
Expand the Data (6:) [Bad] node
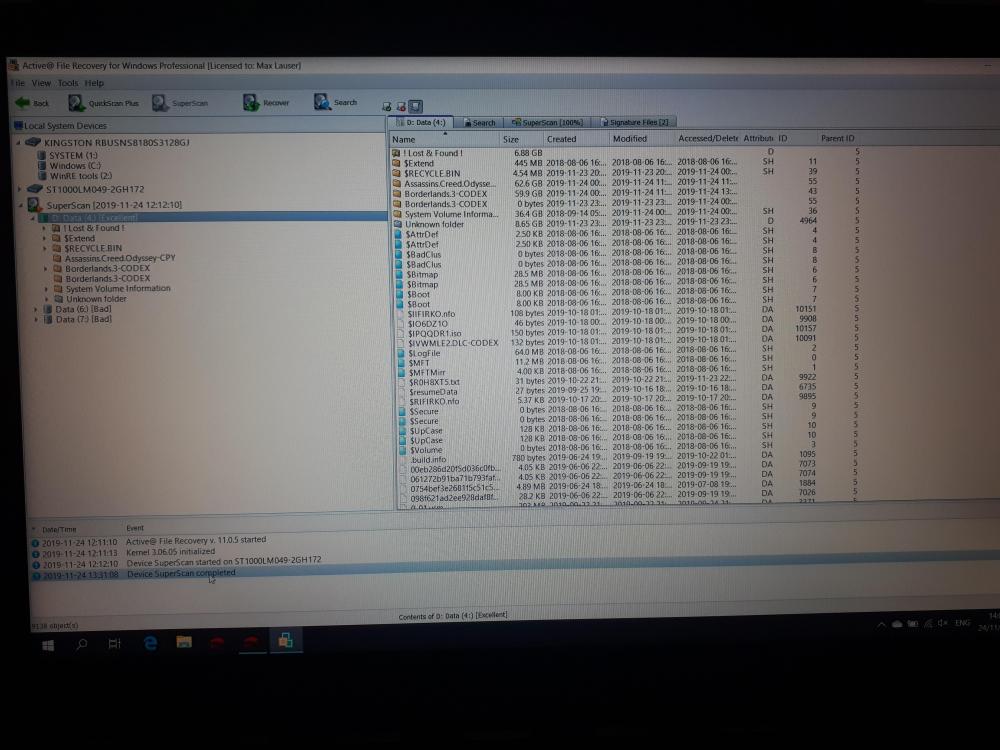click(x=36, y=309)
